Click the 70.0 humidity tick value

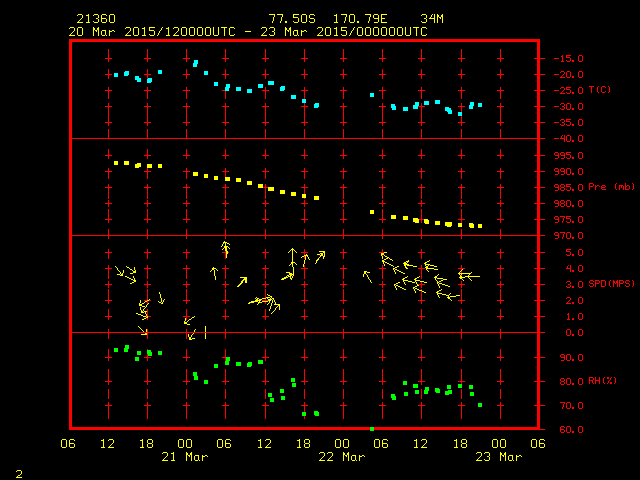point(571,406)
